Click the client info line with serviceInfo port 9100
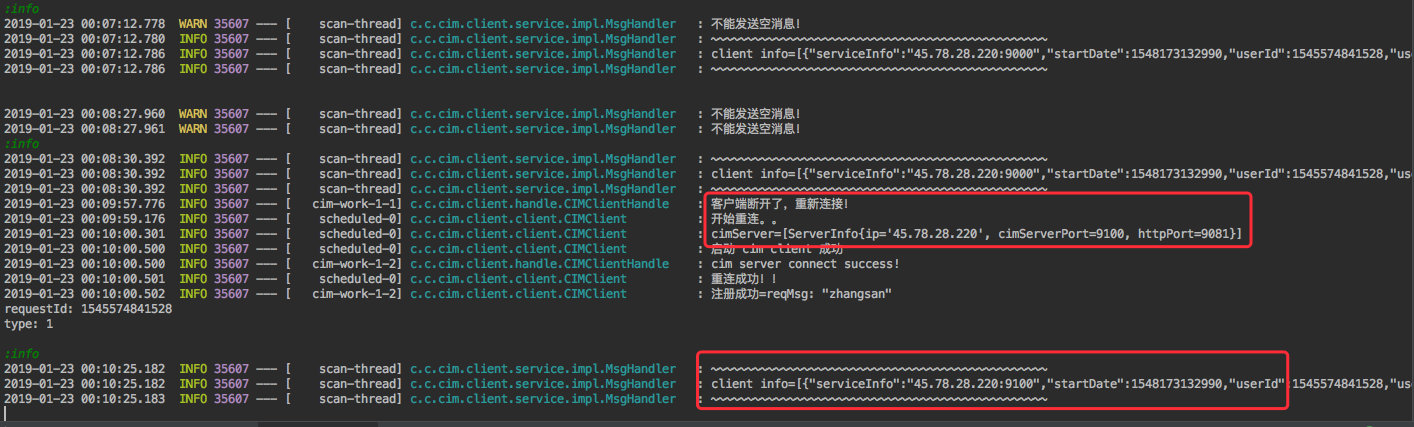This screenshot has height=427, width=1414. point(1000,384)
